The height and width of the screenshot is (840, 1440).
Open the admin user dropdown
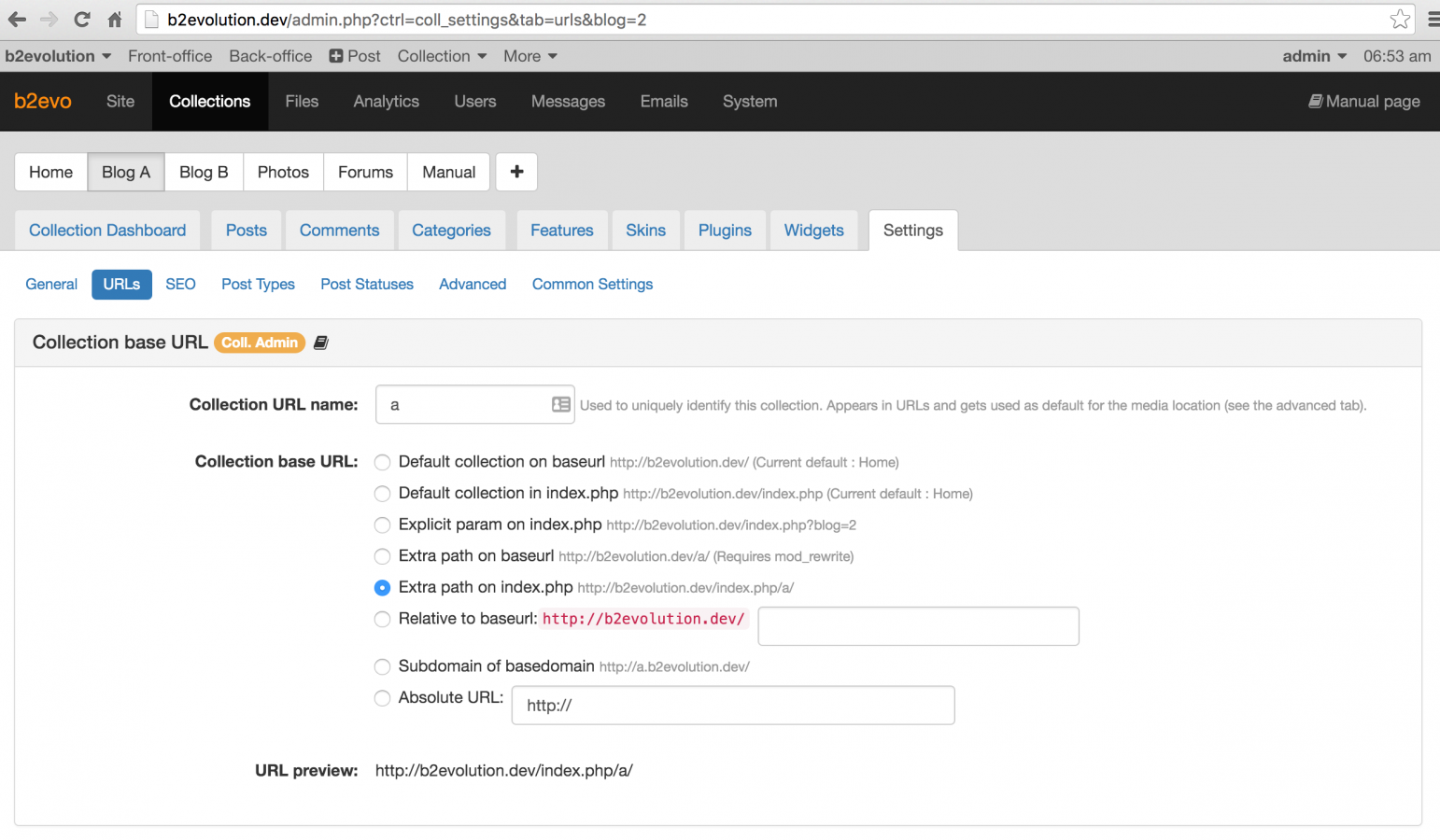[x=1313, y=56]
